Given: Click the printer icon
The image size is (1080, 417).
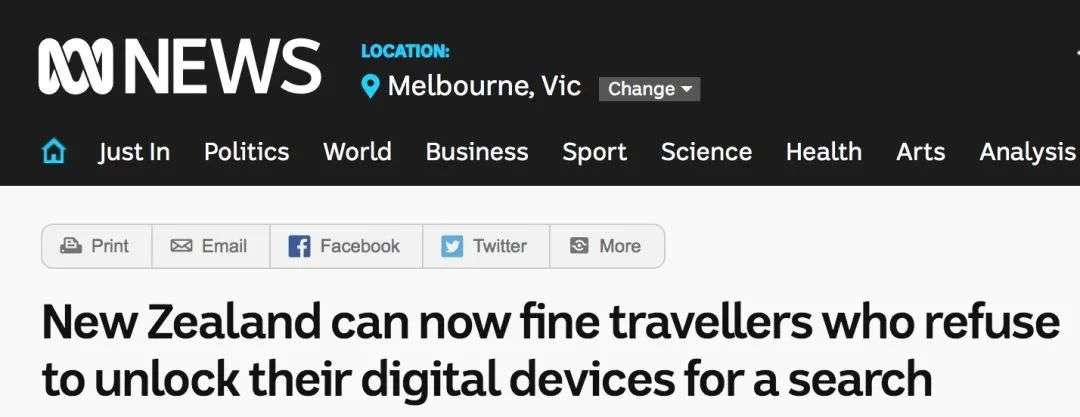Looking at the screenshot, I should 70,246.
